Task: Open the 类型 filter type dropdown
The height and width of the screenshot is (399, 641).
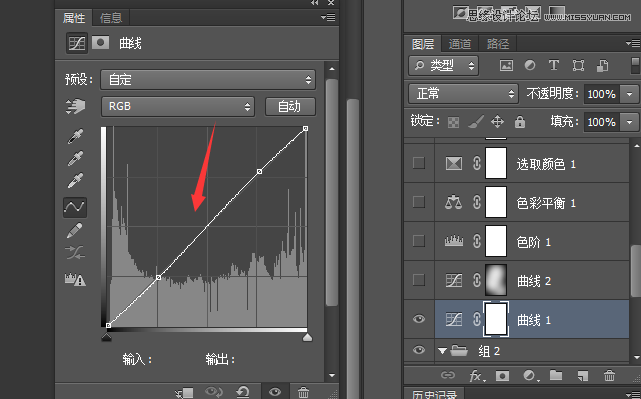Action: coord(443,65)
